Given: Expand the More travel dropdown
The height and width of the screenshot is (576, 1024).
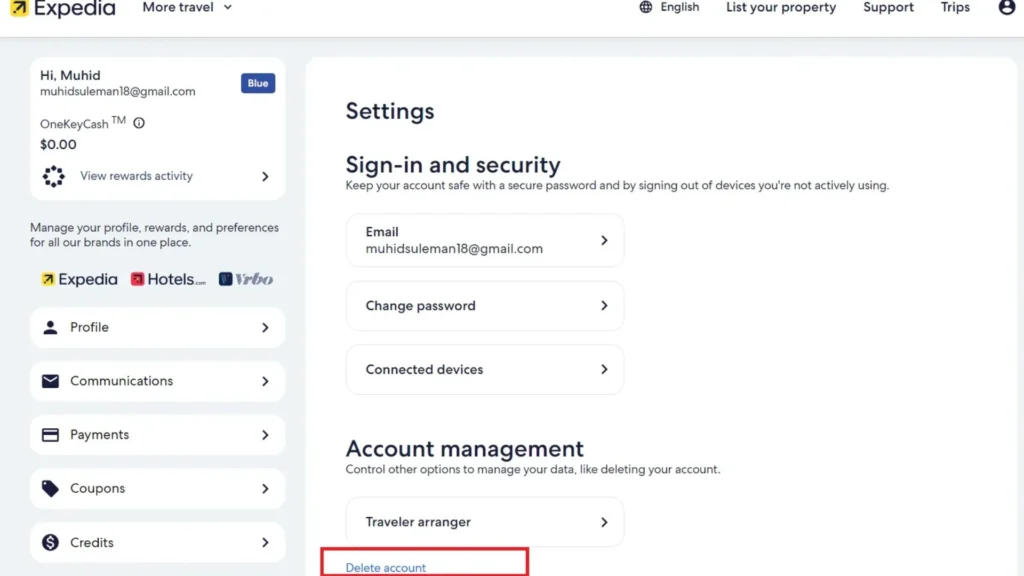Looking at the screenshot, I should [x=186, y=7].
